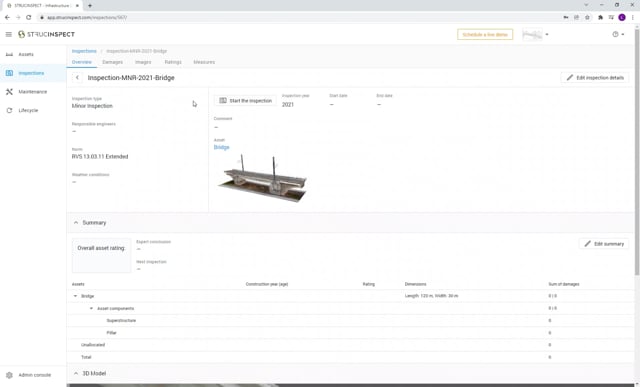The height and width of the screenshot is (387, 640).
Task: Go back using the inspection back arrow
Action: 77,78
